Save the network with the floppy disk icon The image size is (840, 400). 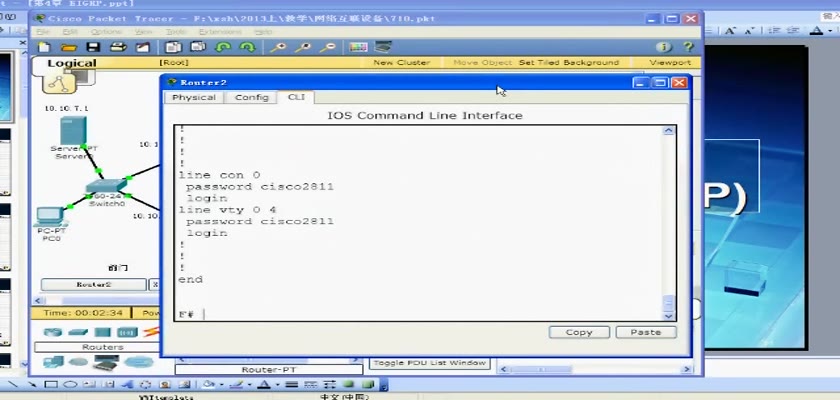93,47
